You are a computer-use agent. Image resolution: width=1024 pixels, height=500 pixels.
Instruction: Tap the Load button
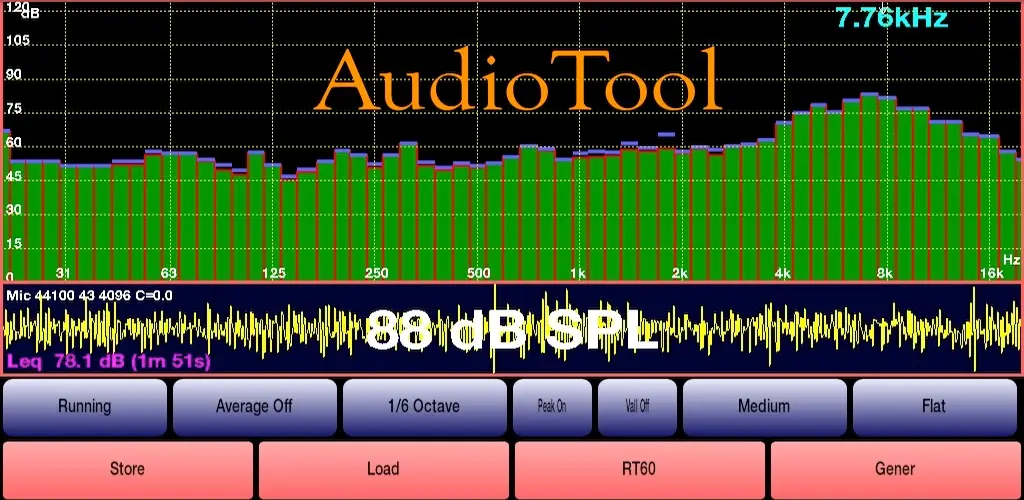[383, 469]
